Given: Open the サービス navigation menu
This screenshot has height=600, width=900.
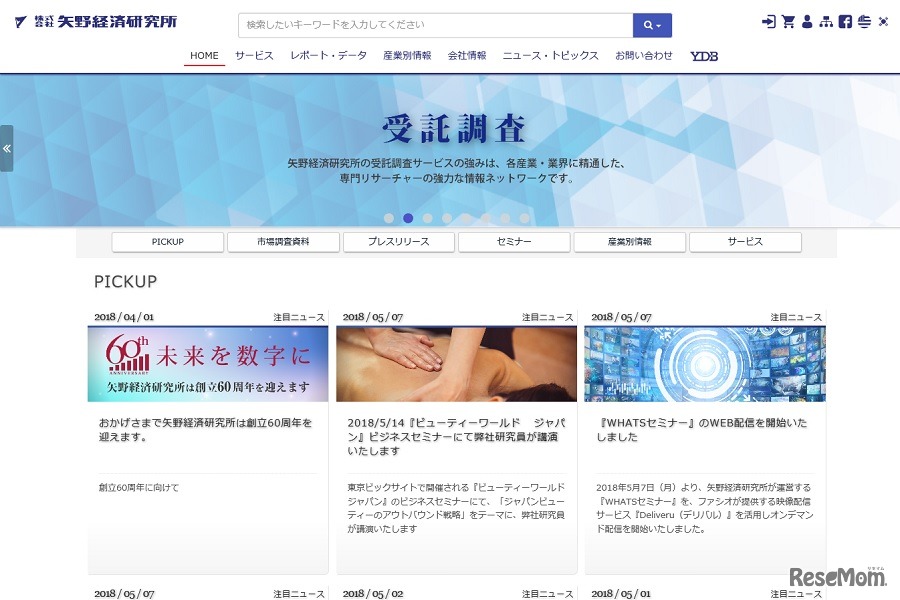Looking at the screenshot, I should [x=254, y=56].
